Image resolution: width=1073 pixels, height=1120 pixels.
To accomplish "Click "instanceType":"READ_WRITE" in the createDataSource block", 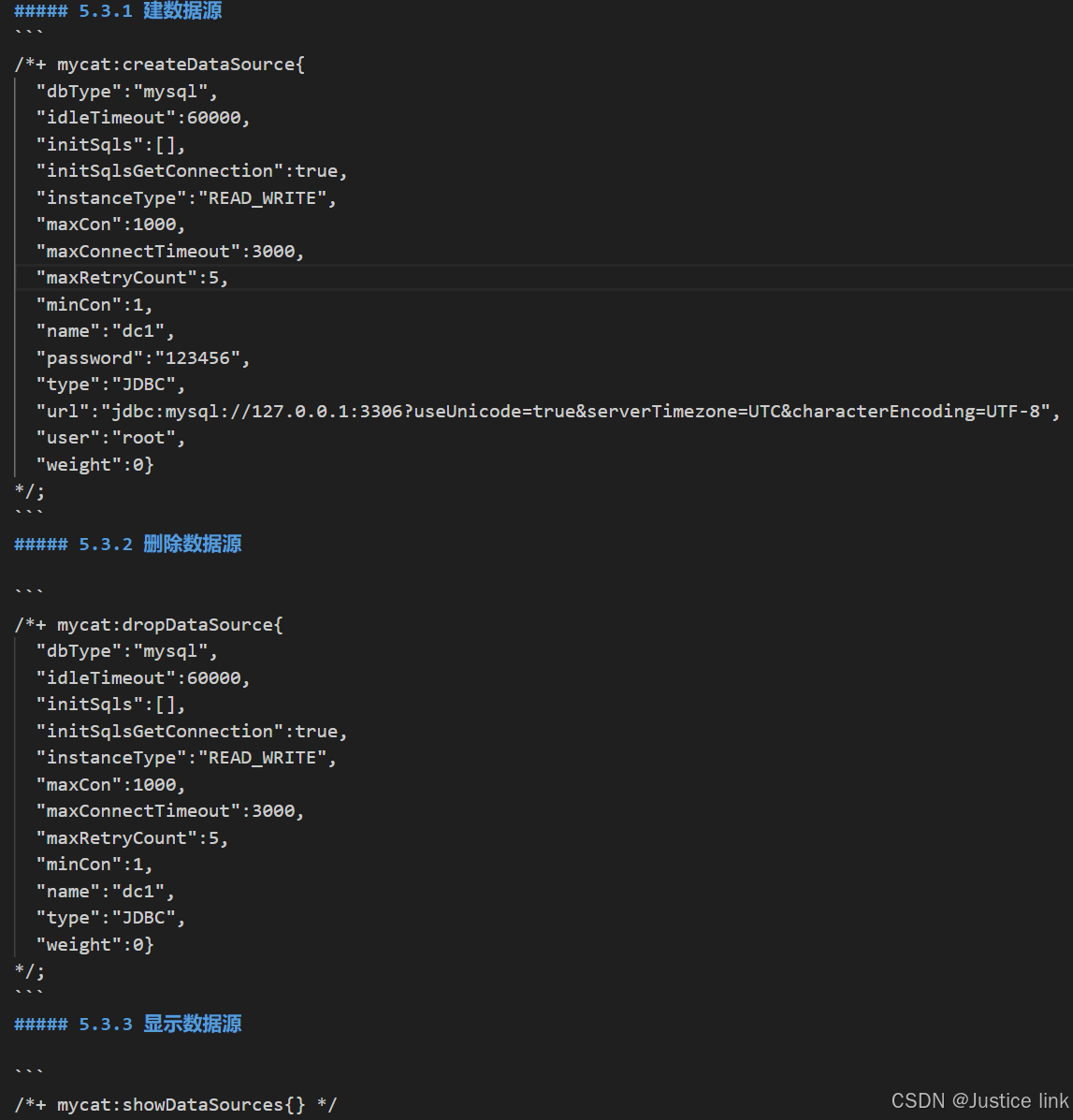I will click(x=186, y=197).
